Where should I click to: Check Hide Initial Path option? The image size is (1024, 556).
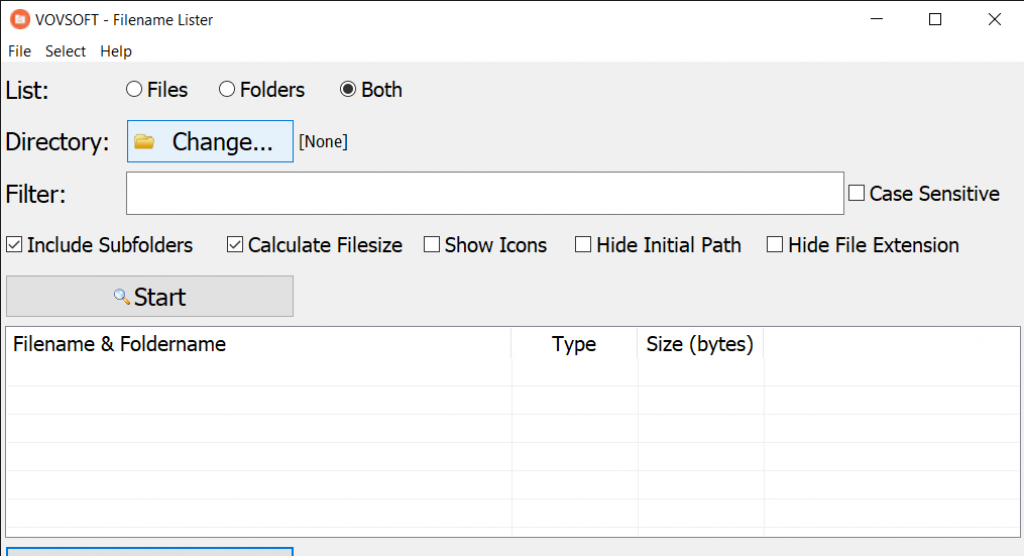583,244
